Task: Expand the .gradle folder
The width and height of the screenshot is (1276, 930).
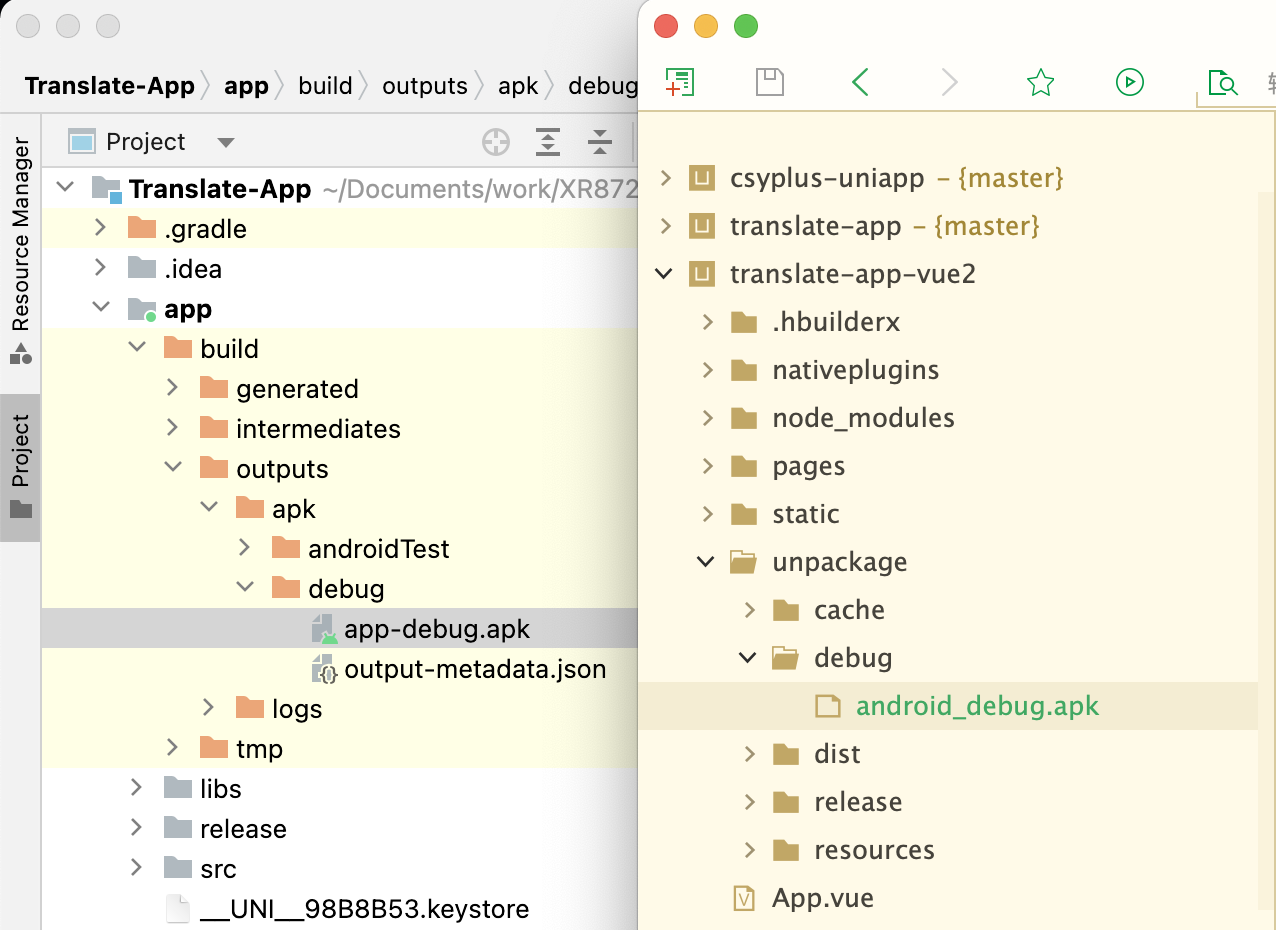Action: tap(100, 228)
